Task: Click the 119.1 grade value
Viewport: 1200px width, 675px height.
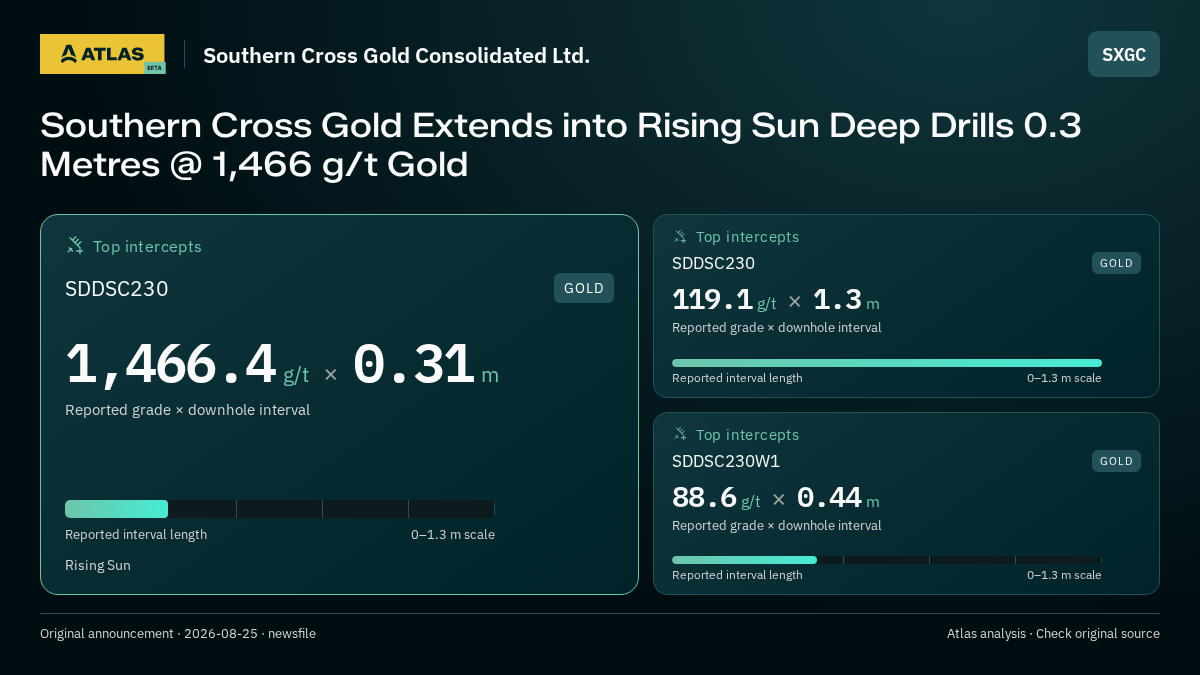Action: [x=711, y=300]
